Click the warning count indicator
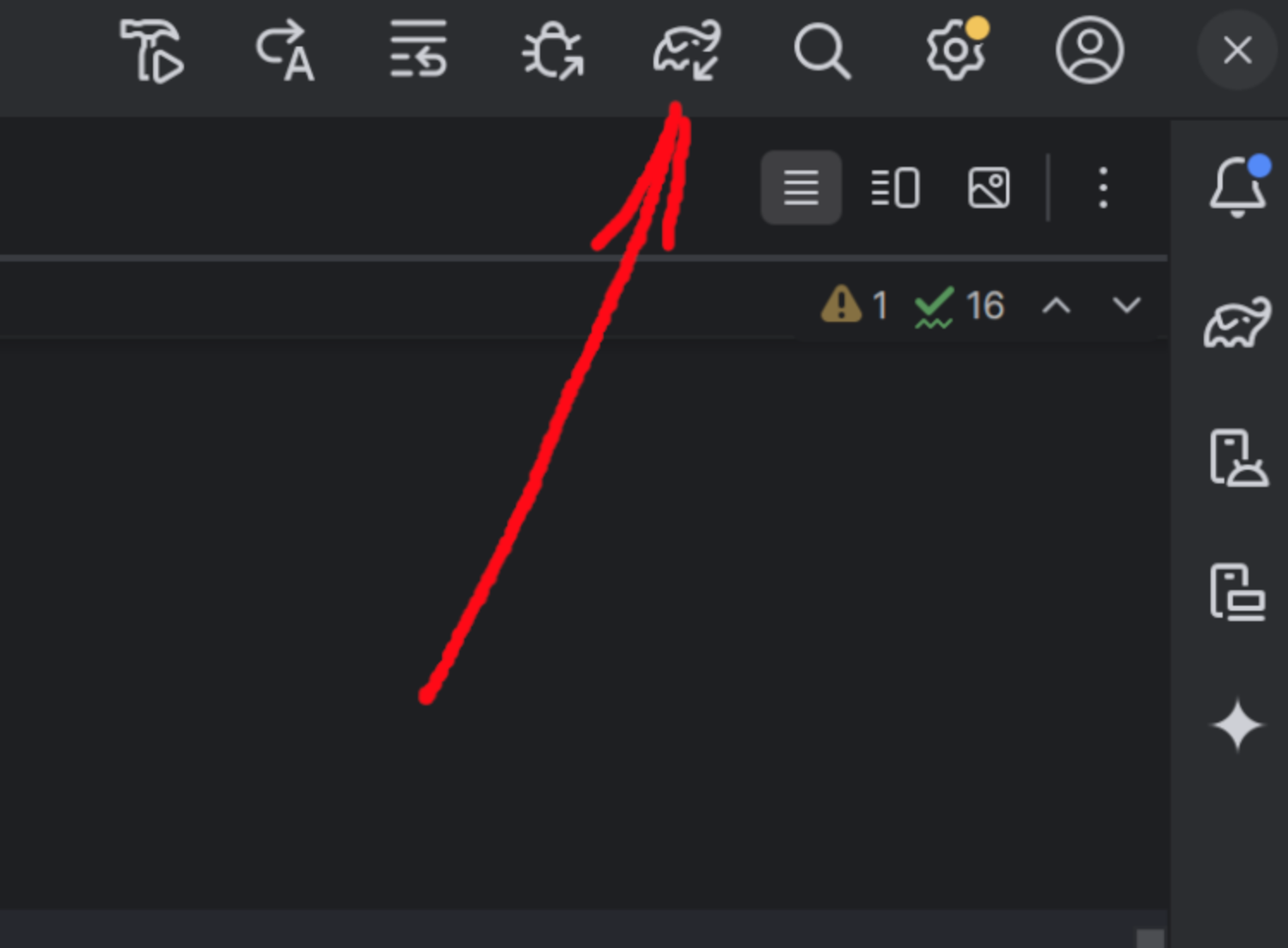Image resolution: width=1288 pixels, height=948 pixels. [854, 305]
